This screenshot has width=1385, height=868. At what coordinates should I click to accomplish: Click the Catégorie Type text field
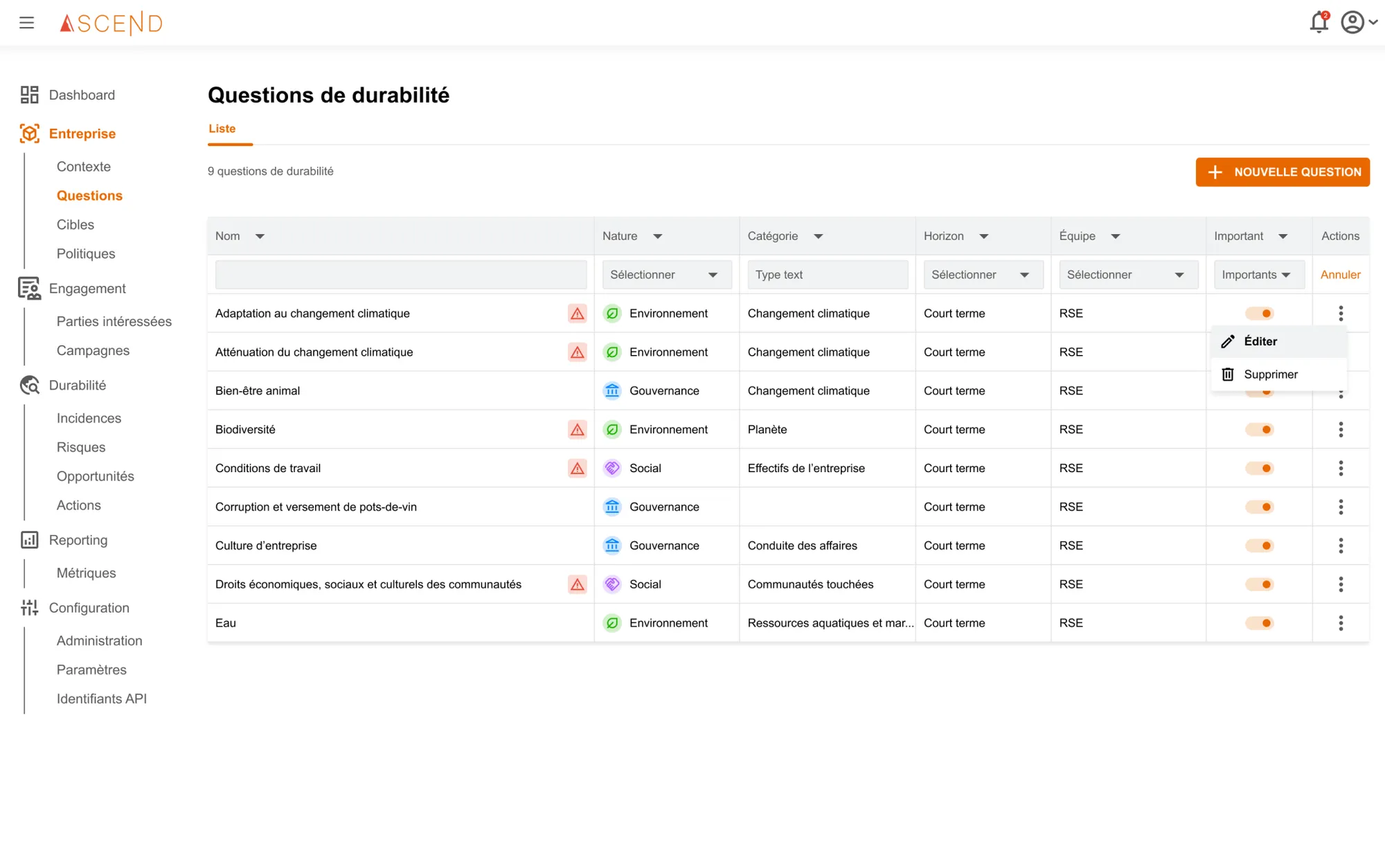pyautogui.click(x=827, y=275)
